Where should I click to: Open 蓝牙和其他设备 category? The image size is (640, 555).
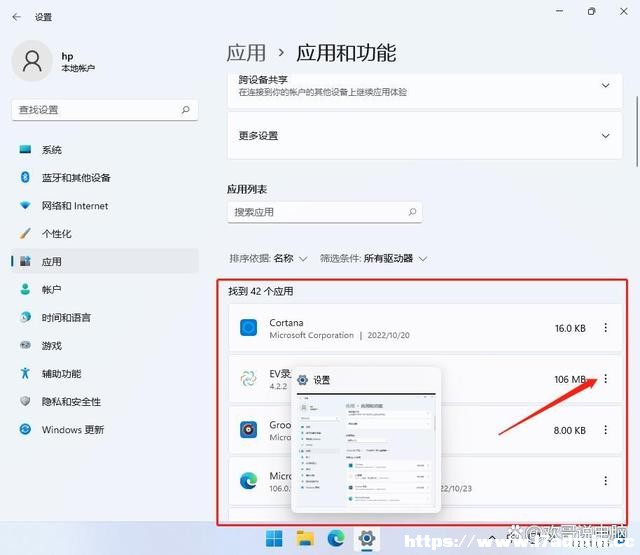point(105,178)
